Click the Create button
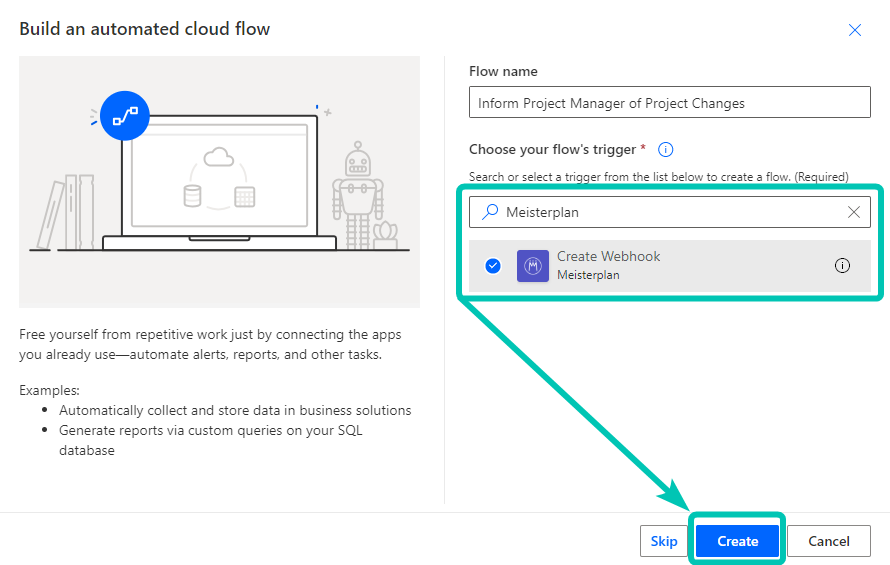 [737, 541]
